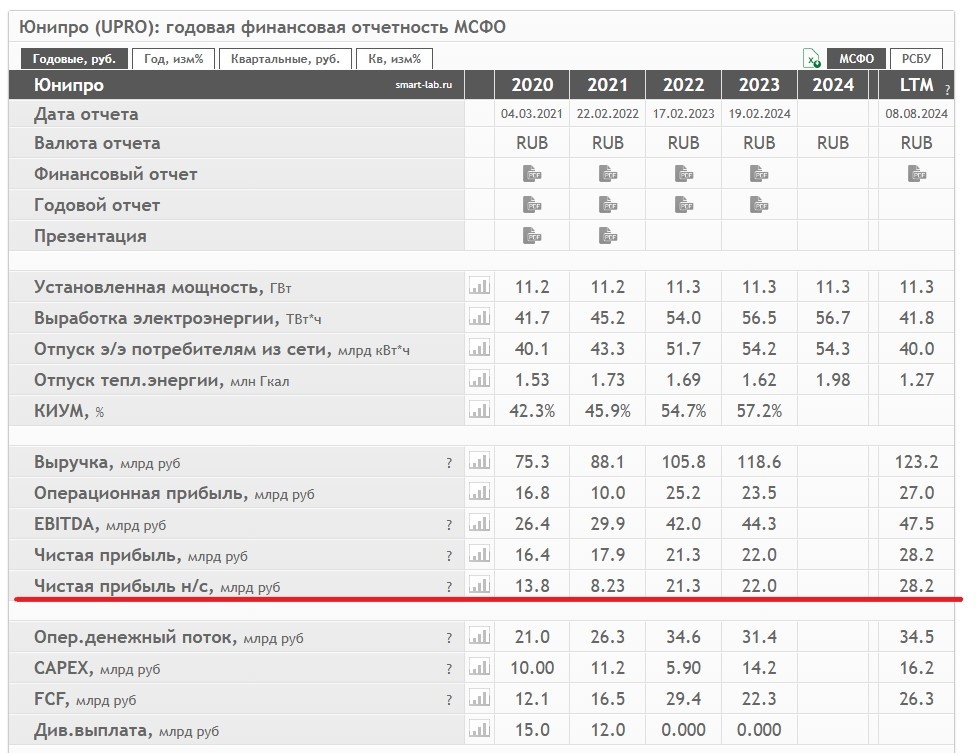Image resolution: width=979 pixels, height=753 pixels.
Task: Show chart for Опер.денежный поток row
Action: [479, 636]
